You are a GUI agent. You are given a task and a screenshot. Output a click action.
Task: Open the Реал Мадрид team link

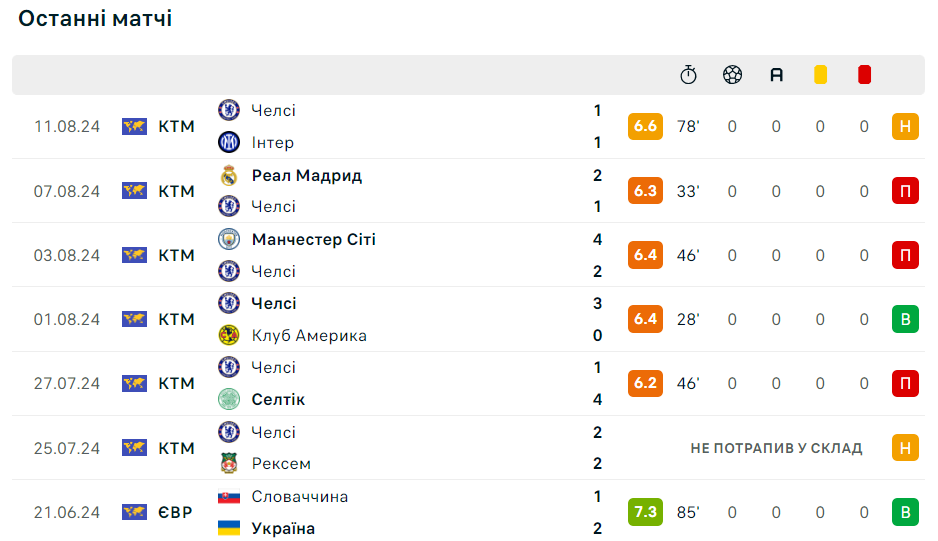tap(307, 175)
